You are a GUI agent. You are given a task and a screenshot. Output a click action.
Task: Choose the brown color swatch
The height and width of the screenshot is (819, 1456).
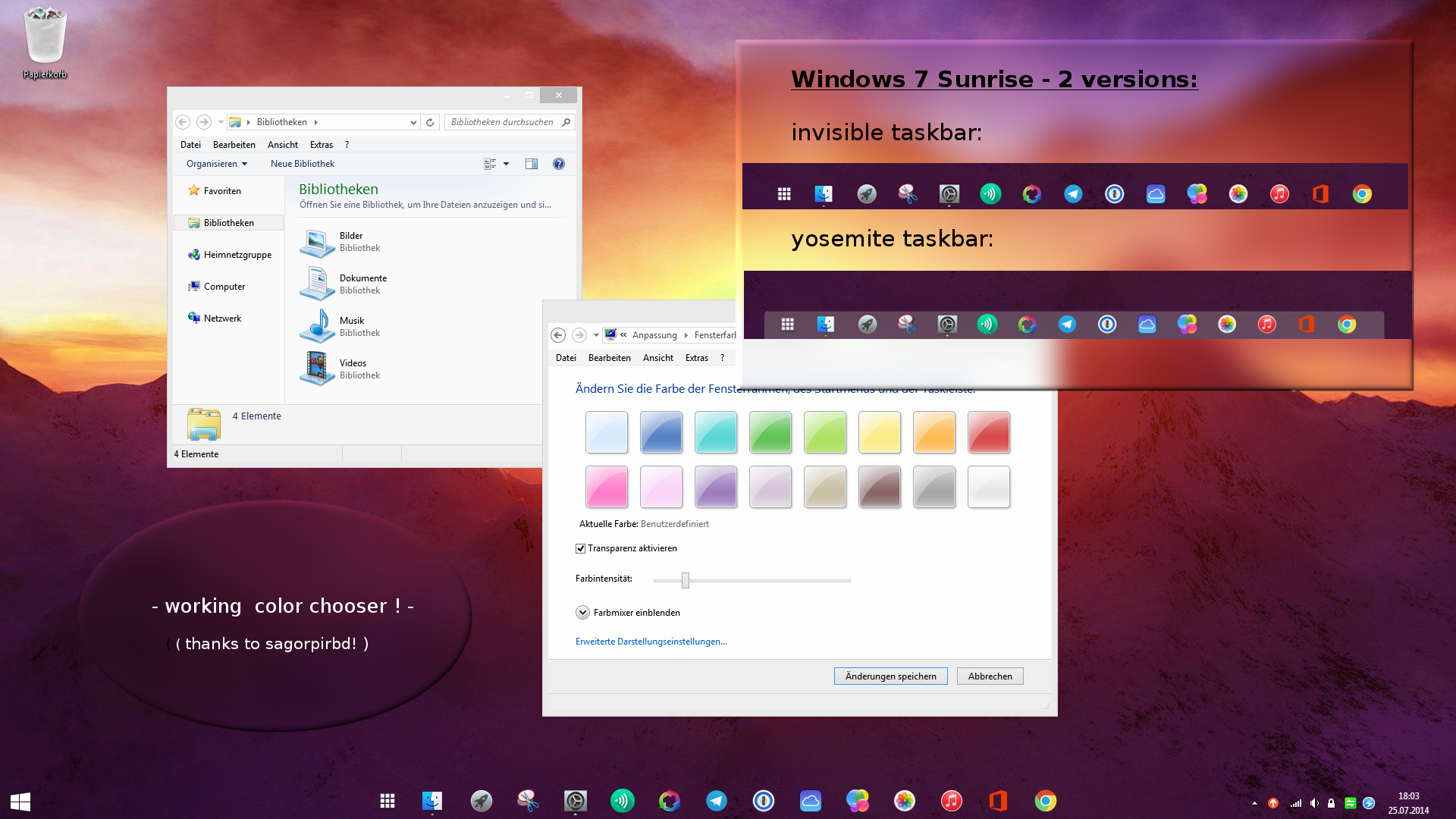click(x=880, y=487)
